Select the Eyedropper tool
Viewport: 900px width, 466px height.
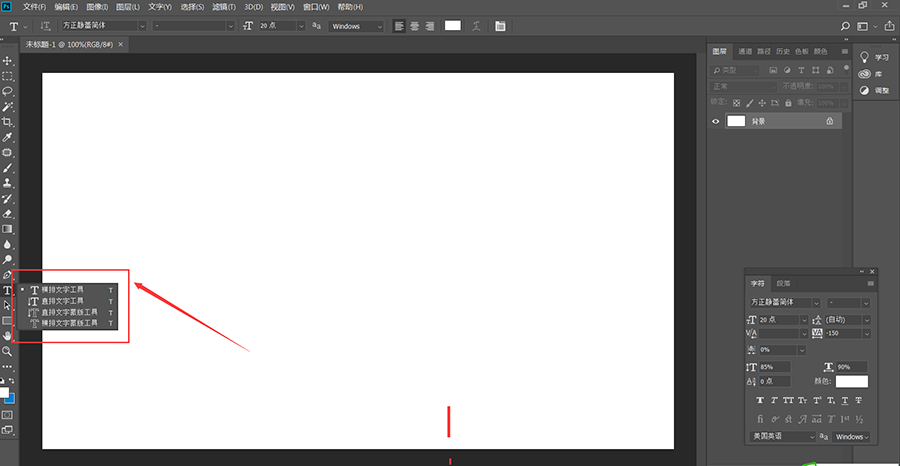7,138
